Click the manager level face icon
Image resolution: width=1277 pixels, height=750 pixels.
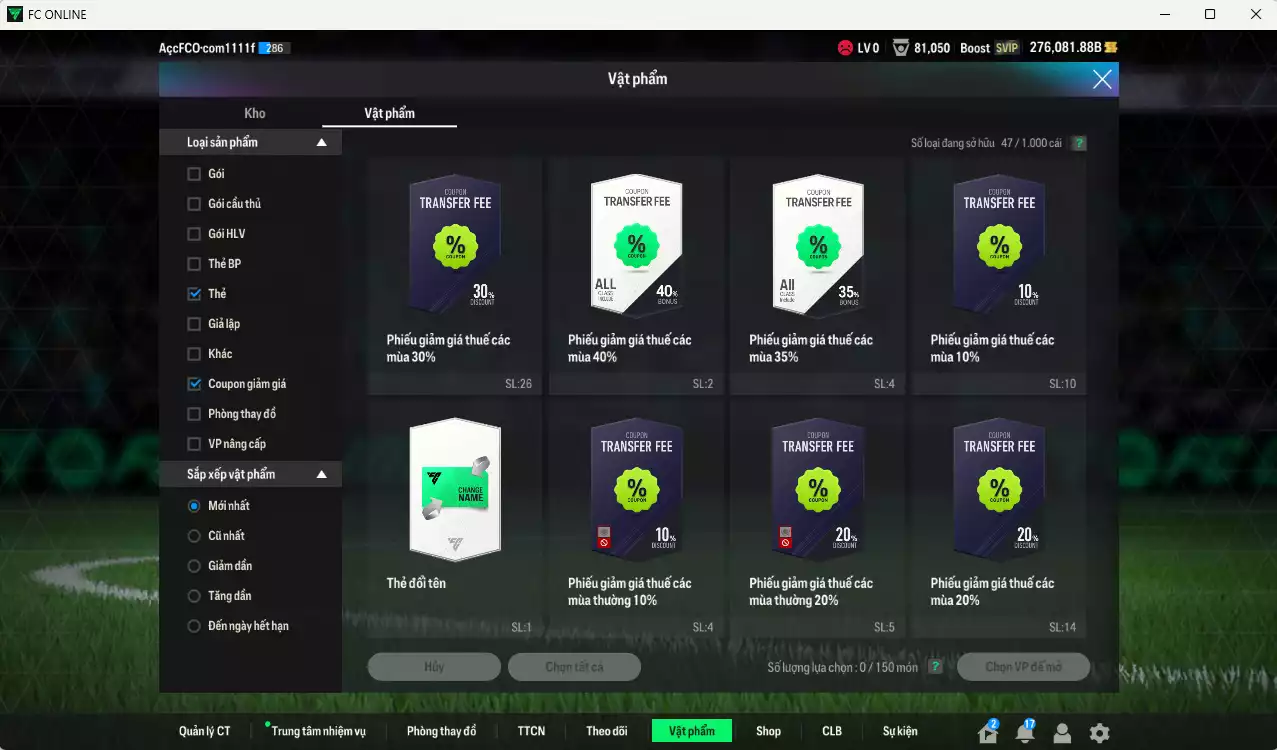click(846, 48)
